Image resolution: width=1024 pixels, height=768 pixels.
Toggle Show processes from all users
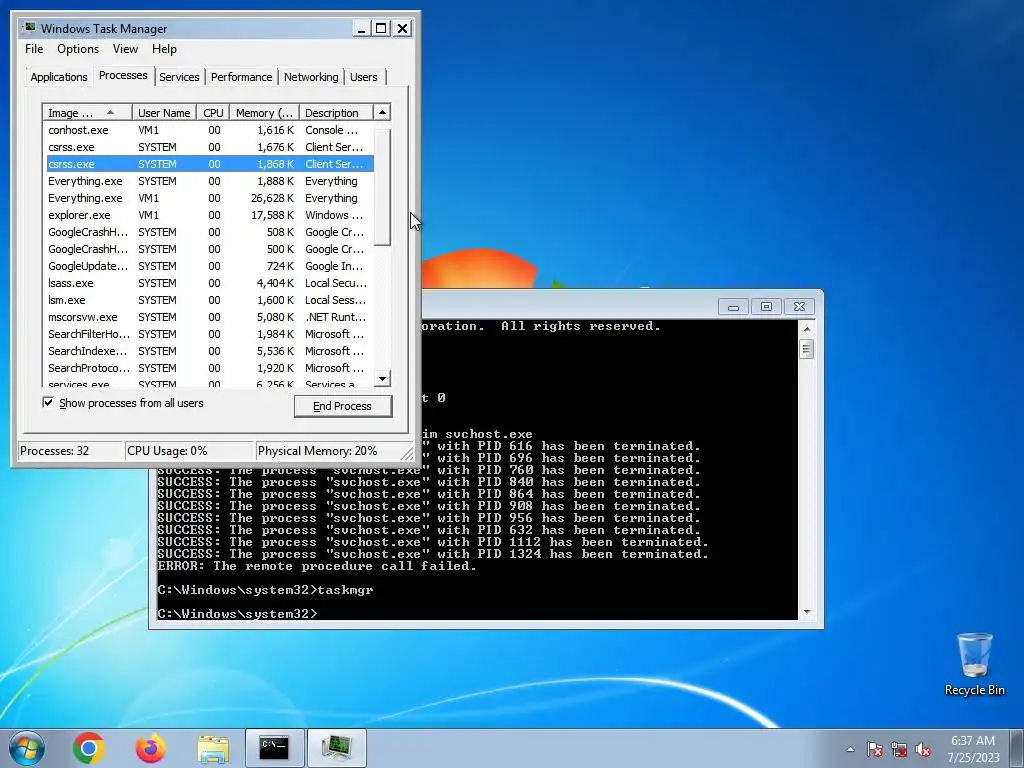48,402
